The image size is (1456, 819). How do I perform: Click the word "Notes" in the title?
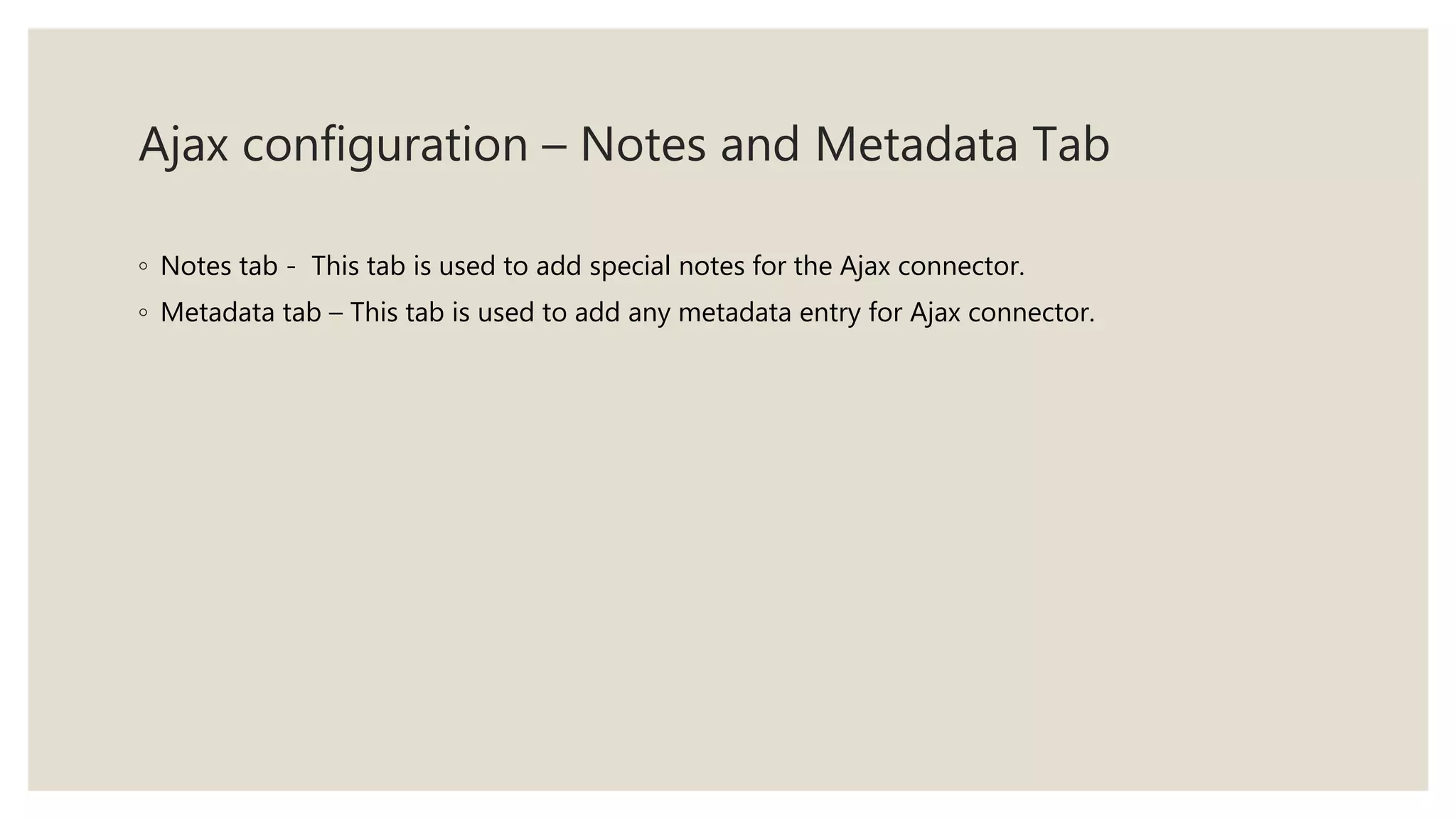click(x=643, y=144)
